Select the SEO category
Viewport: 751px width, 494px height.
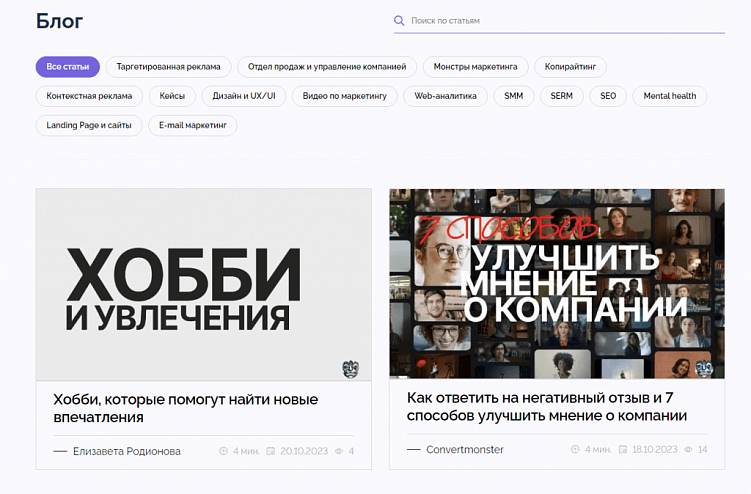(x=608, y=96)
